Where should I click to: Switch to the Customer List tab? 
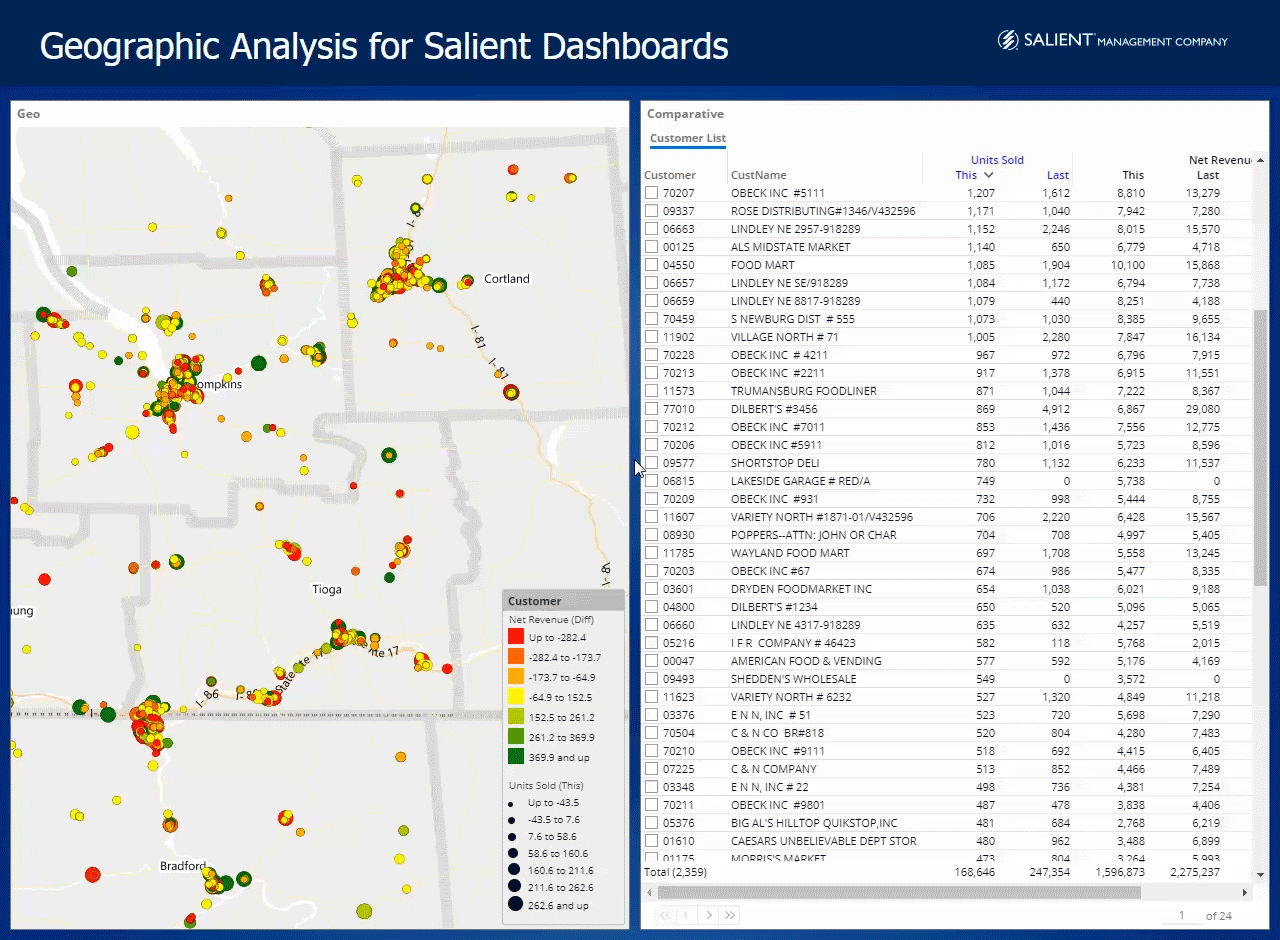[x=688, y=139]
